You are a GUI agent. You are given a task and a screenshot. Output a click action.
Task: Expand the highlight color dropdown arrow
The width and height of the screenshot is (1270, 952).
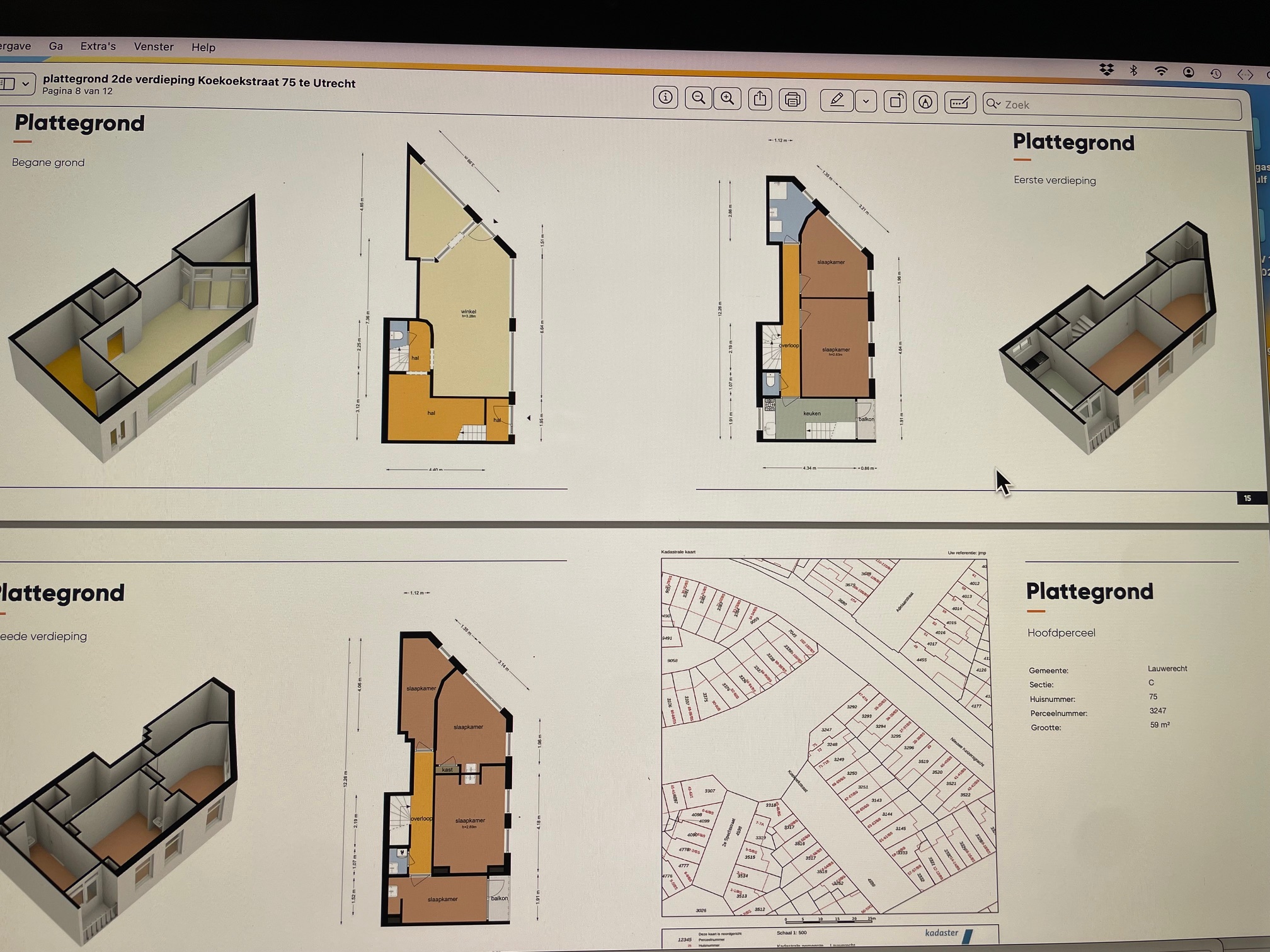866,101
